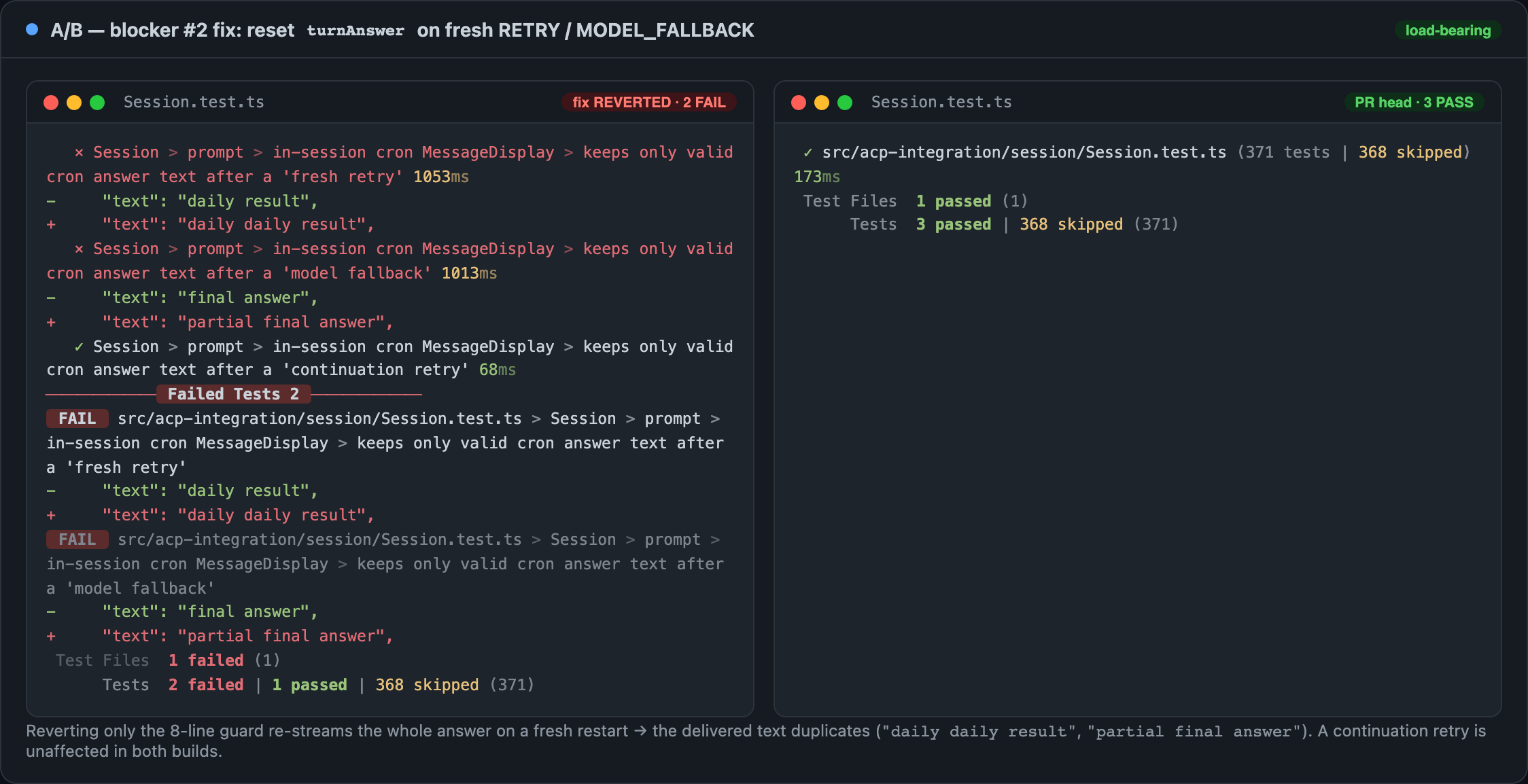
Task: Click the yellow dot in the left terminal window
Action: point(74,103)
